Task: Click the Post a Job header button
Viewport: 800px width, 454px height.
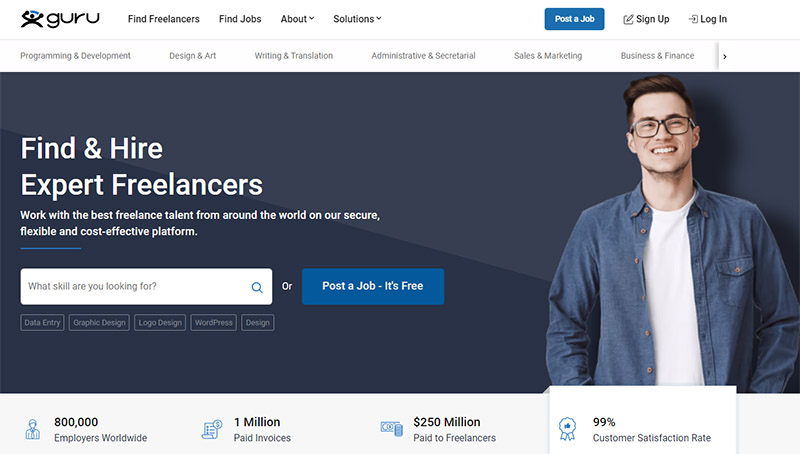Action: click(574, 19)
